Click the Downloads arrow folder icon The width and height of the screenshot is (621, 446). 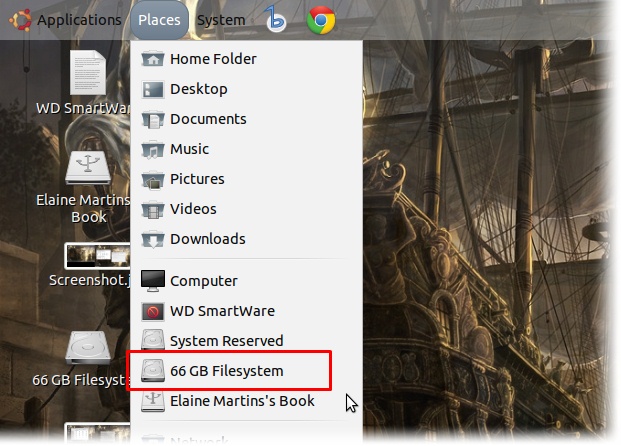point(153,240)
